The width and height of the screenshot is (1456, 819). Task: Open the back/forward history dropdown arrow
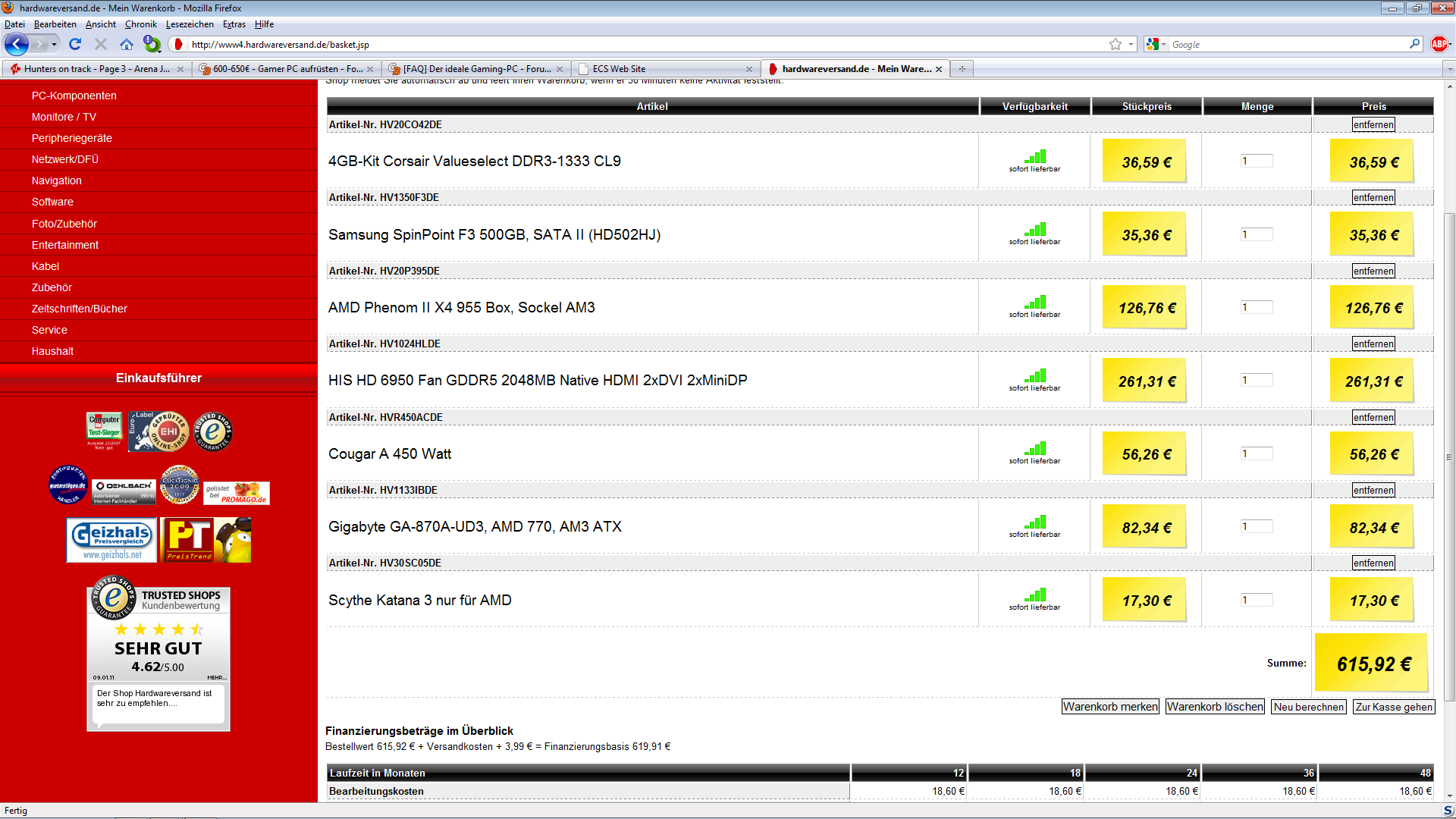click(55, 45)
